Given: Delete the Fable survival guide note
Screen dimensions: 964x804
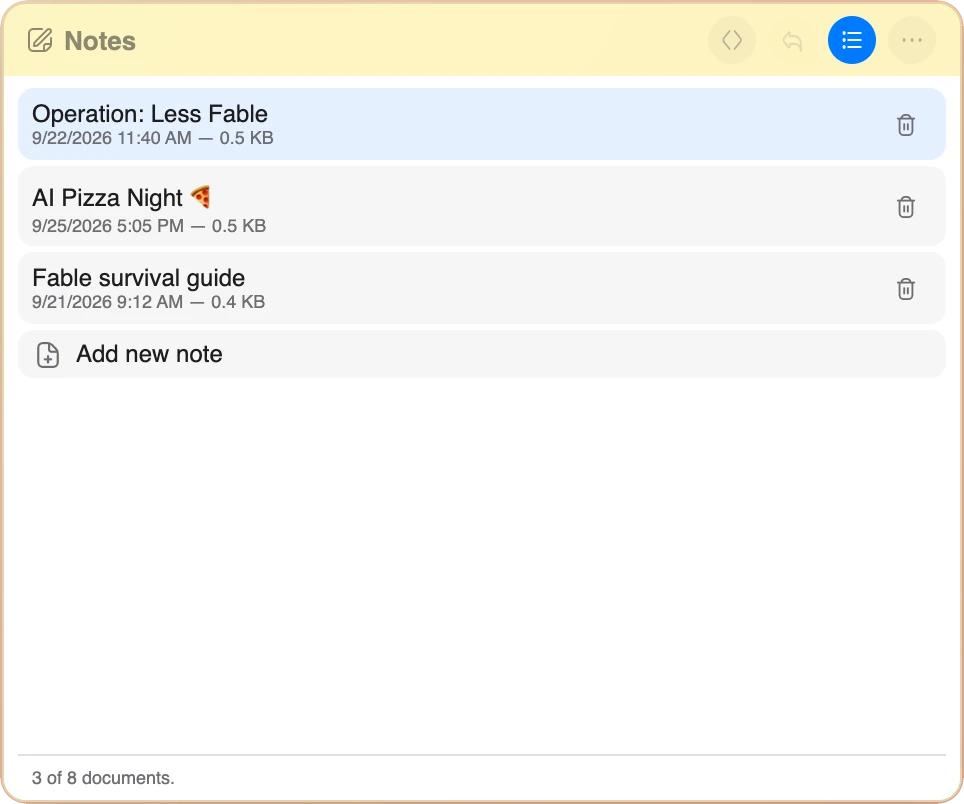Looking at the screenshot, I should coord(906,288).
